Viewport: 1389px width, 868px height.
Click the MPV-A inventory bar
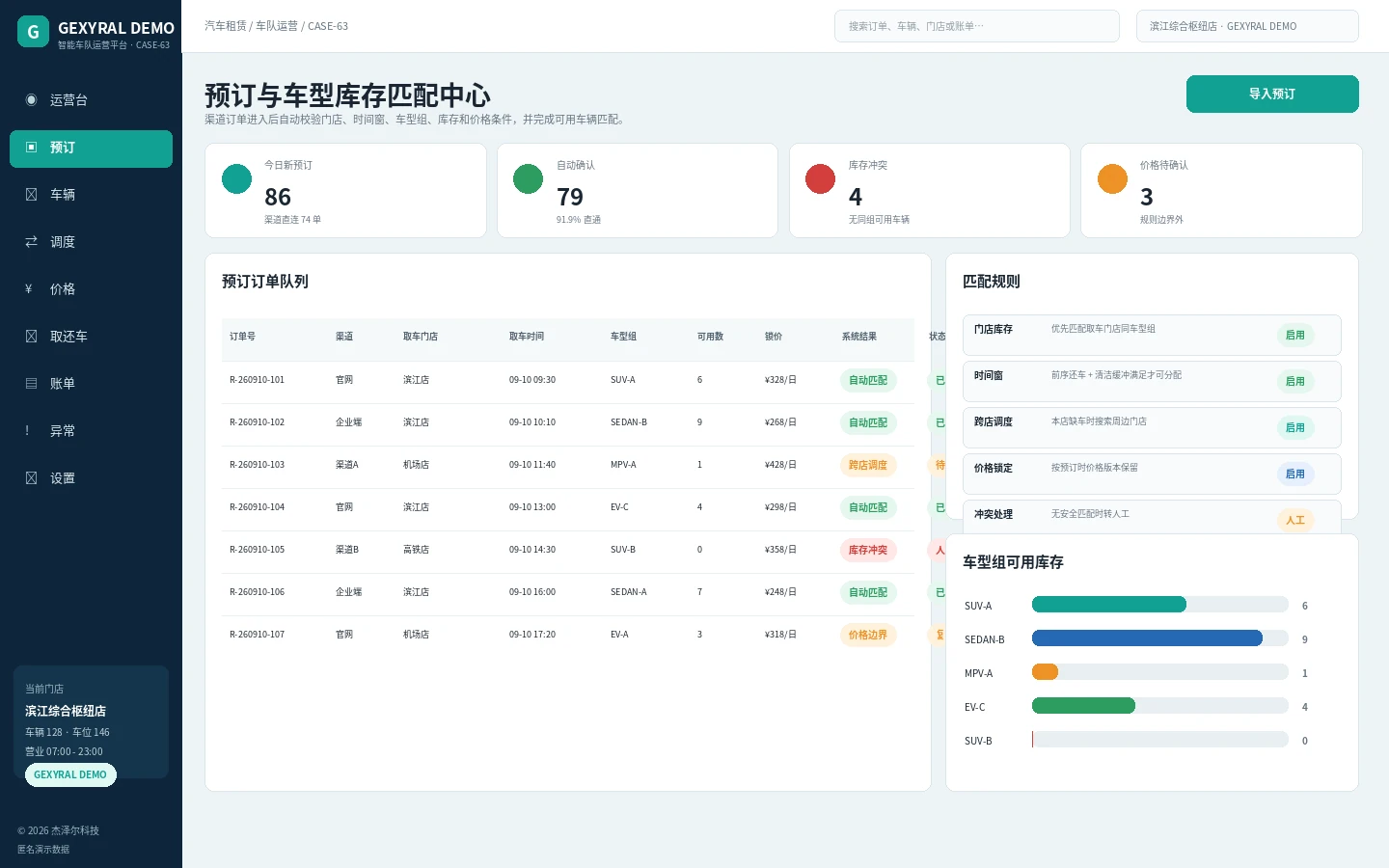coord(1160,672)
